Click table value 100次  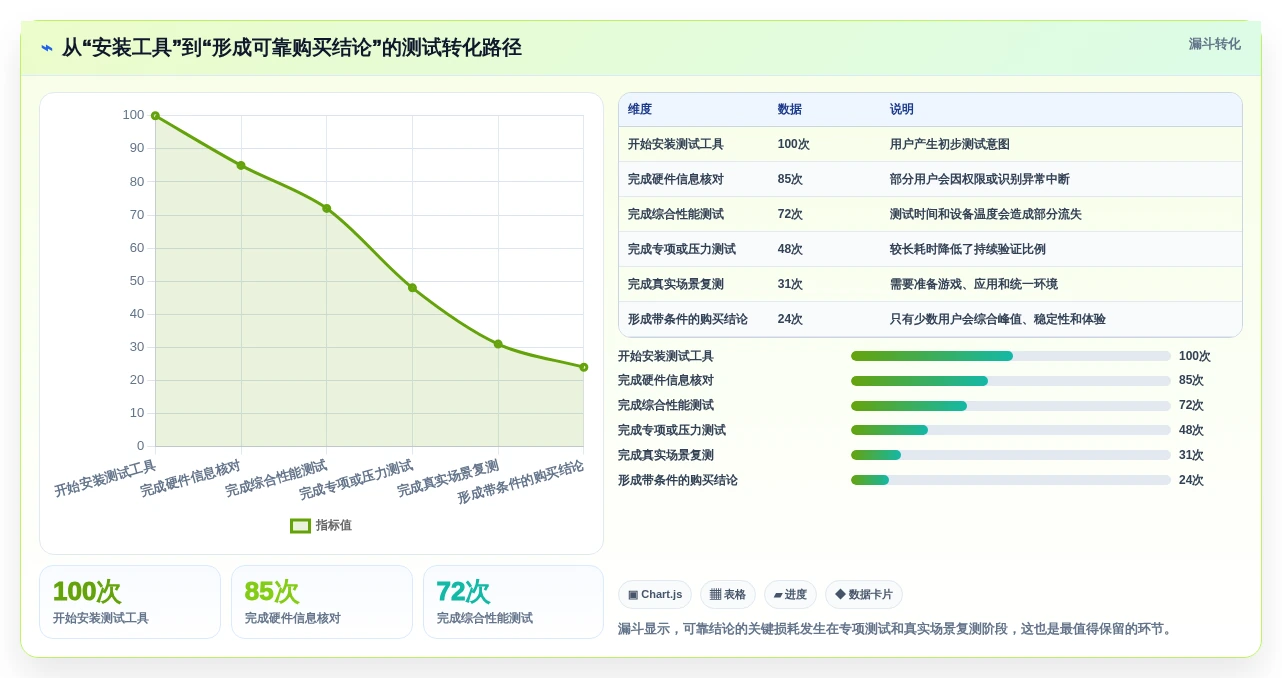(794, 145)
